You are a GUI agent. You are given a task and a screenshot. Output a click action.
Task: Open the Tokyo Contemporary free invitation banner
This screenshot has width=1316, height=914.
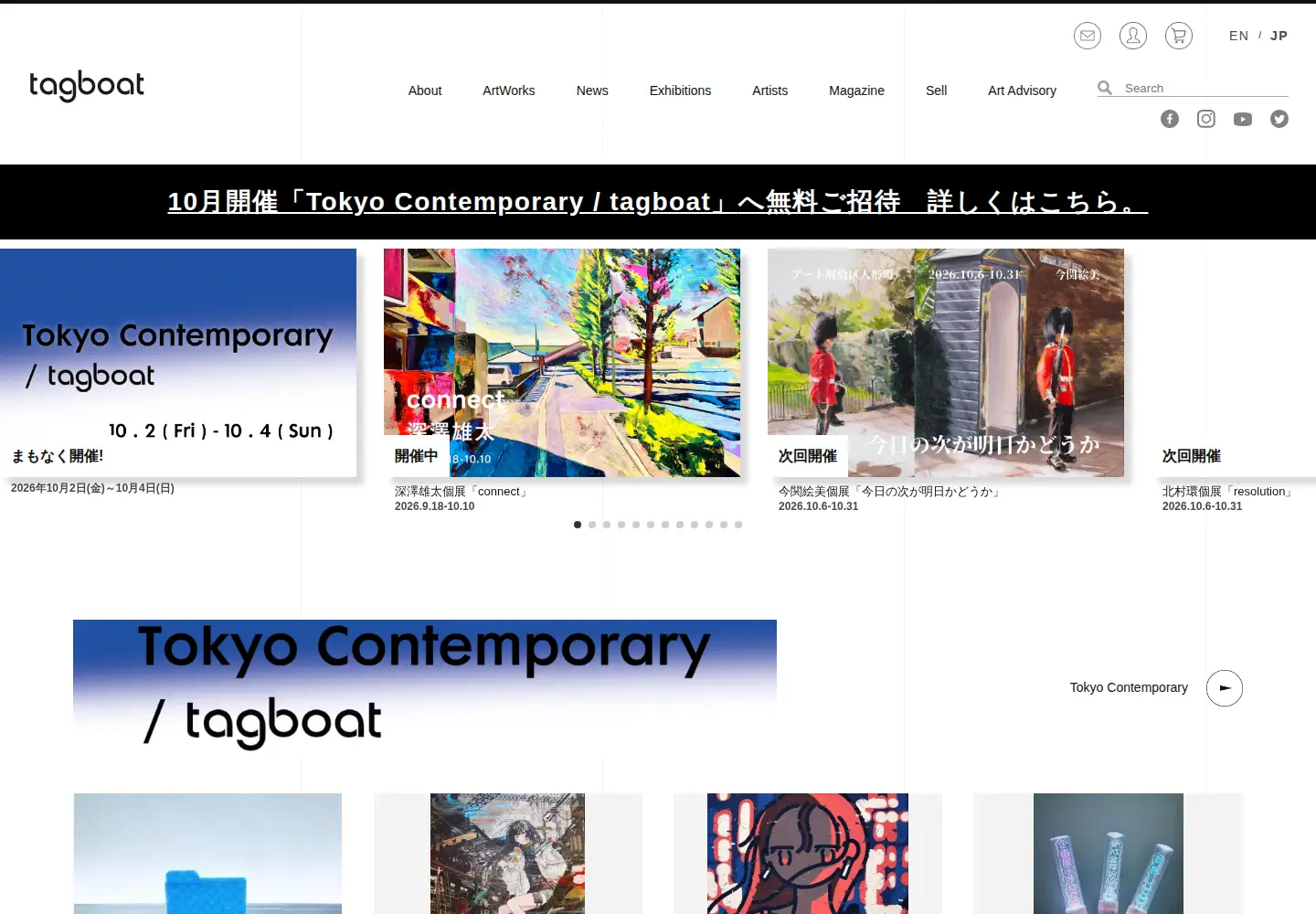(x=657, y=201)
